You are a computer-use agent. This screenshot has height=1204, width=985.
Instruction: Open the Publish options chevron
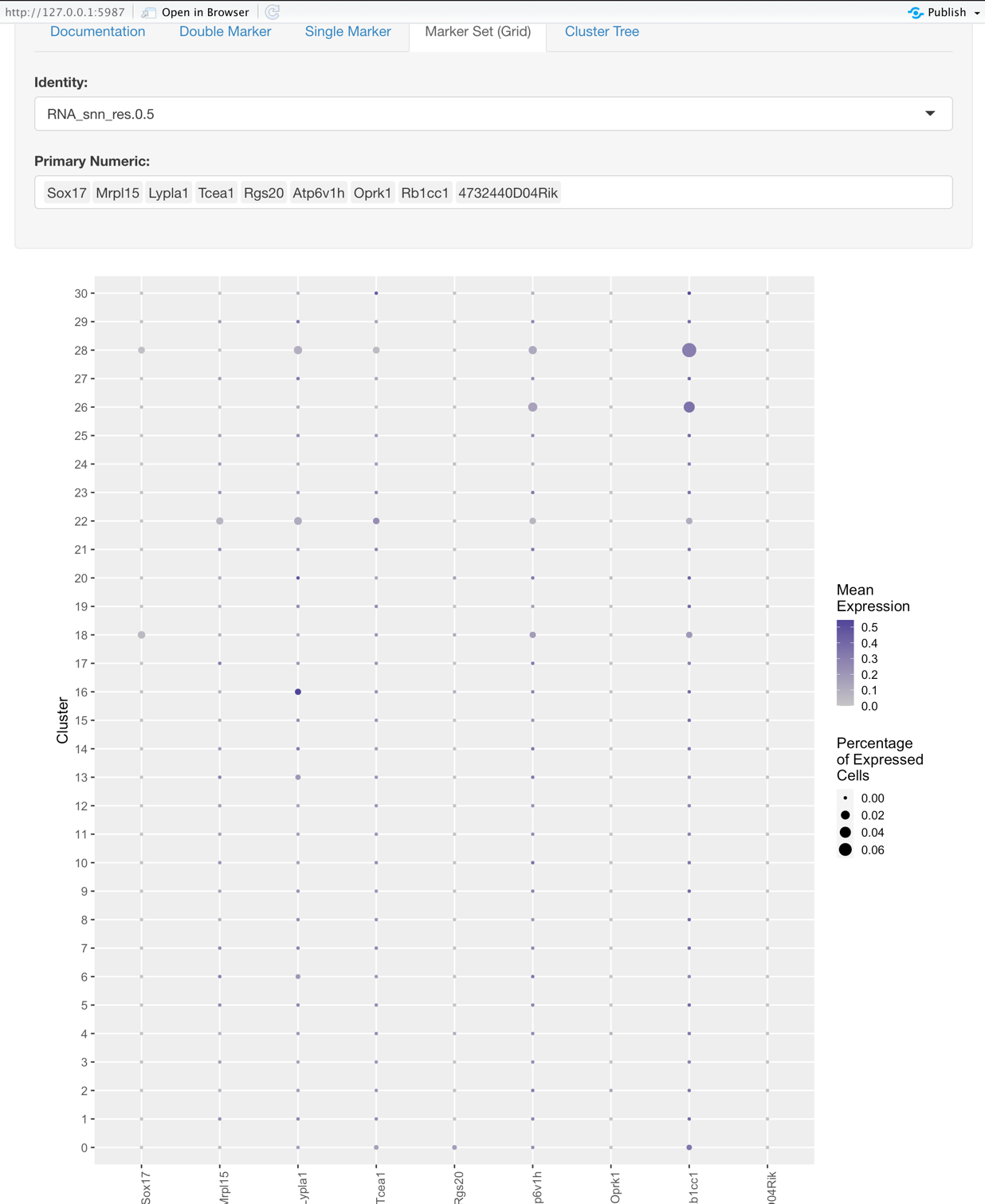[977, 13]
